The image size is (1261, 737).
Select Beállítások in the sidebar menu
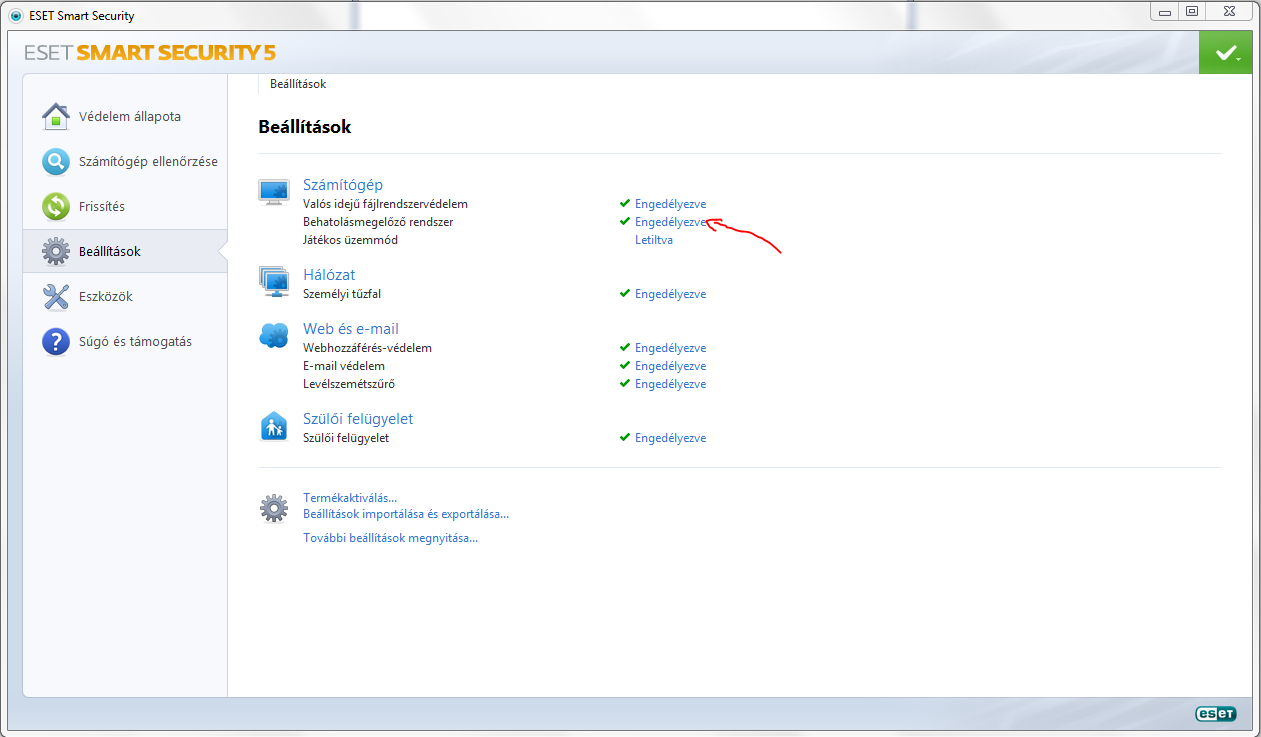tap(110, 252)
